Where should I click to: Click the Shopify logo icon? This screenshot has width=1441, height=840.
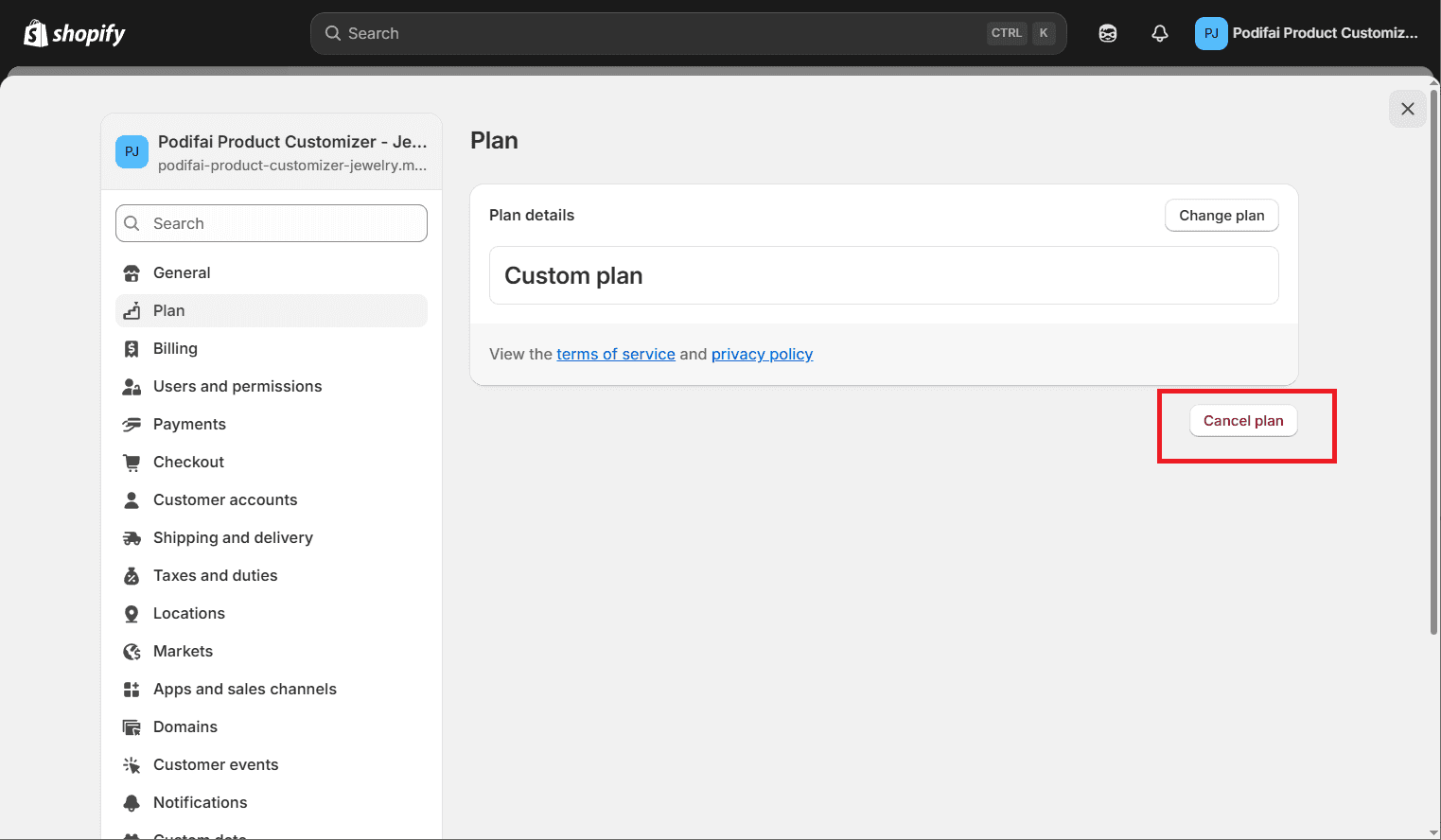[34, 32]
